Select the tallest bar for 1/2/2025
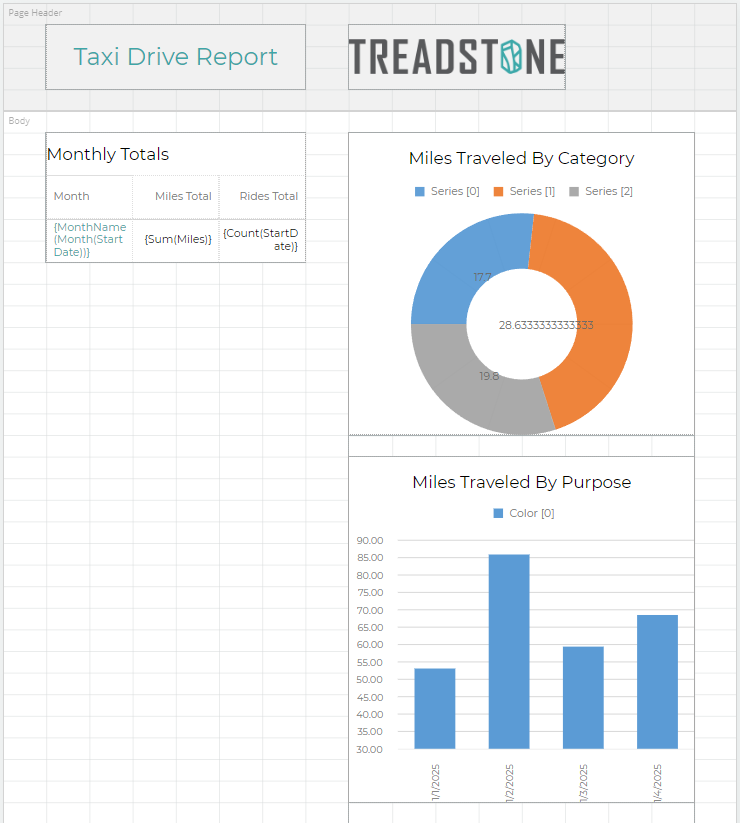This screenshot has height=823, width=740. (509, 650)
